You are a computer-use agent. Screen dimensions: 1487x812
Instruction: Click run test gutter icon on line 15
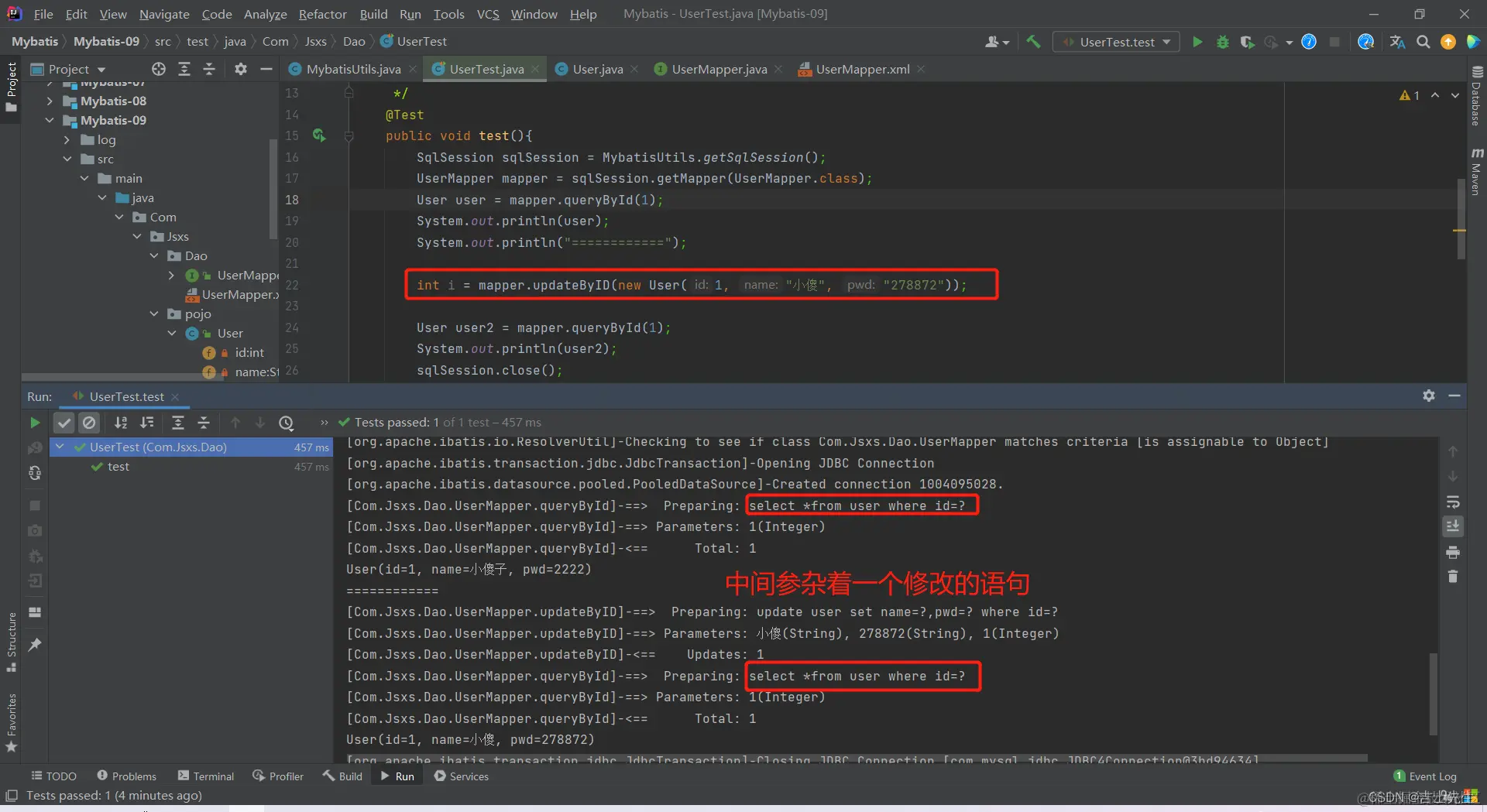pos(319,135)
